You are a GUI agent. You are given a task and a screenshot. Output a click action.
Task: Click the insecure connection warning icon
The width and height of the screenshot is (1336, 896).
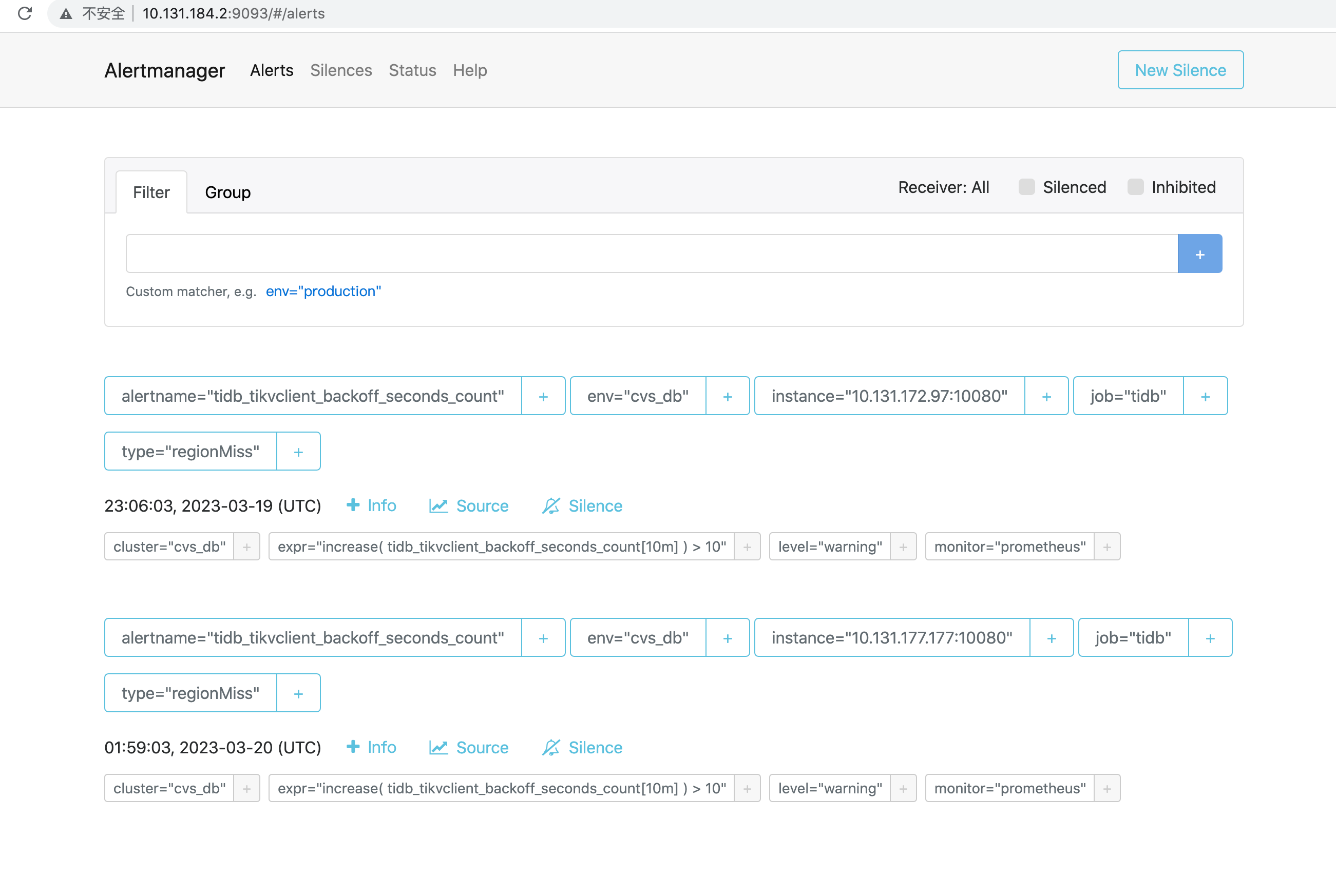(66, 14)
